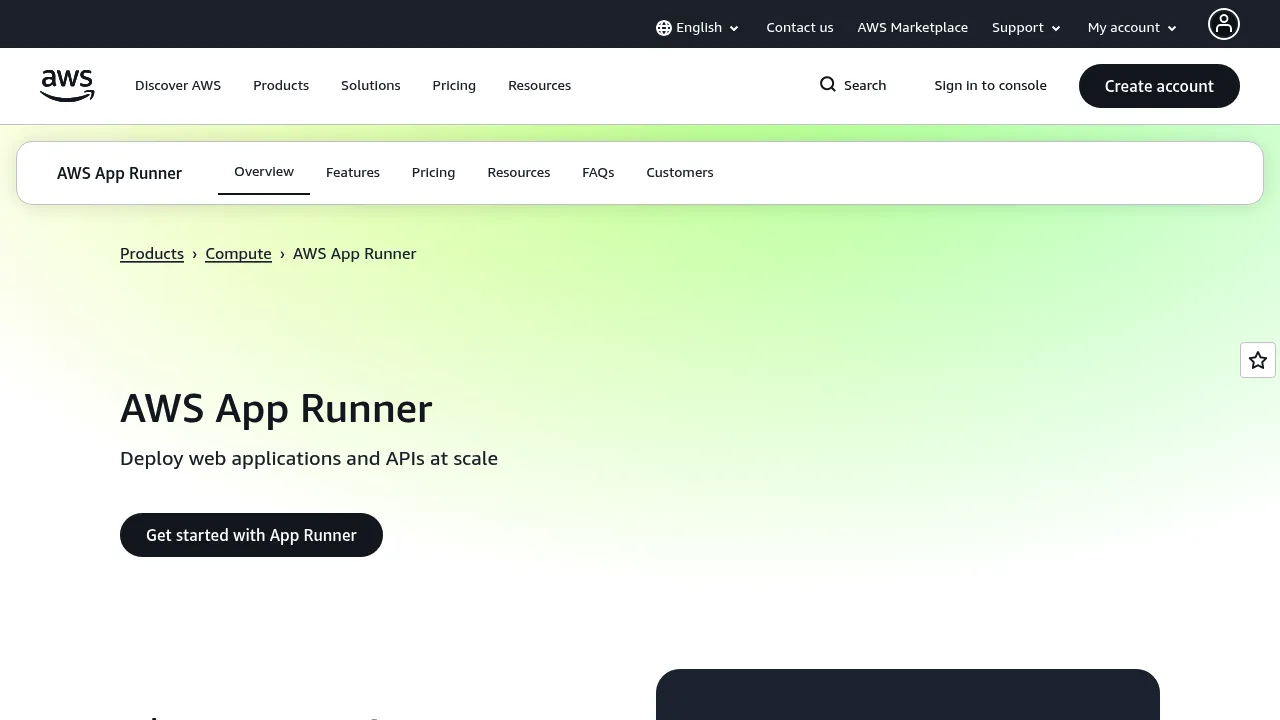Click Sign in to console
The width and height of the screenshot is (1280, 720).
(991, 86)
